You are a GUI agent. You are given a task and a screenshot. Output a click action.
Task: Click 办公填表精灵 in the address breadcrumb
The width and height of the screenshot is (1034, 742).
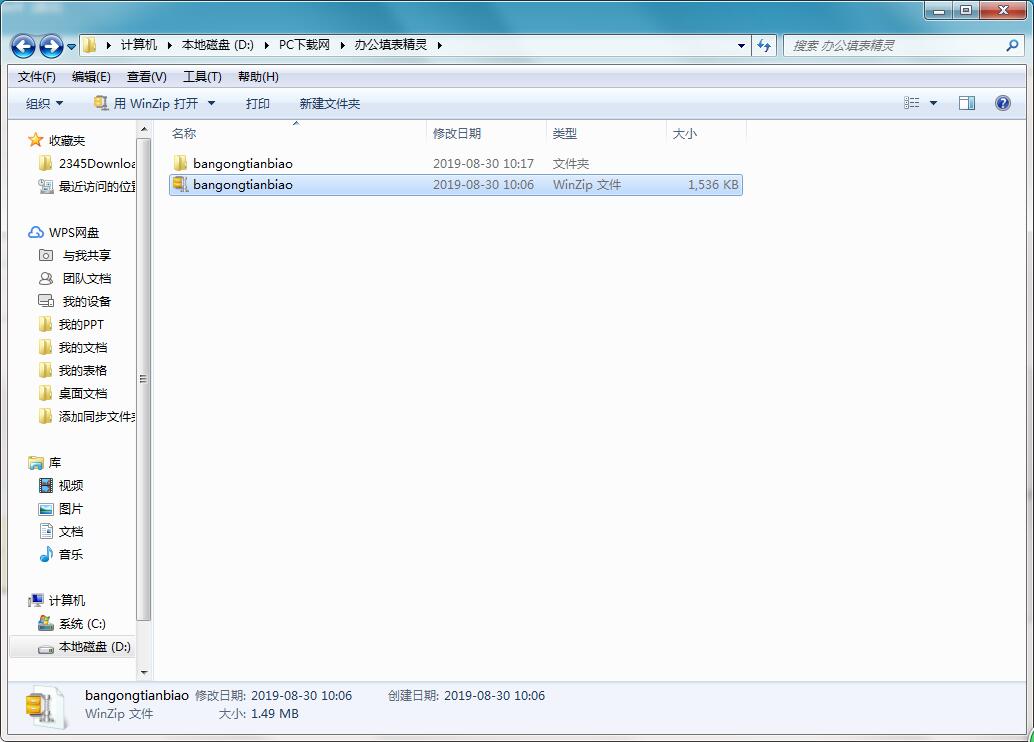(390, 45)
